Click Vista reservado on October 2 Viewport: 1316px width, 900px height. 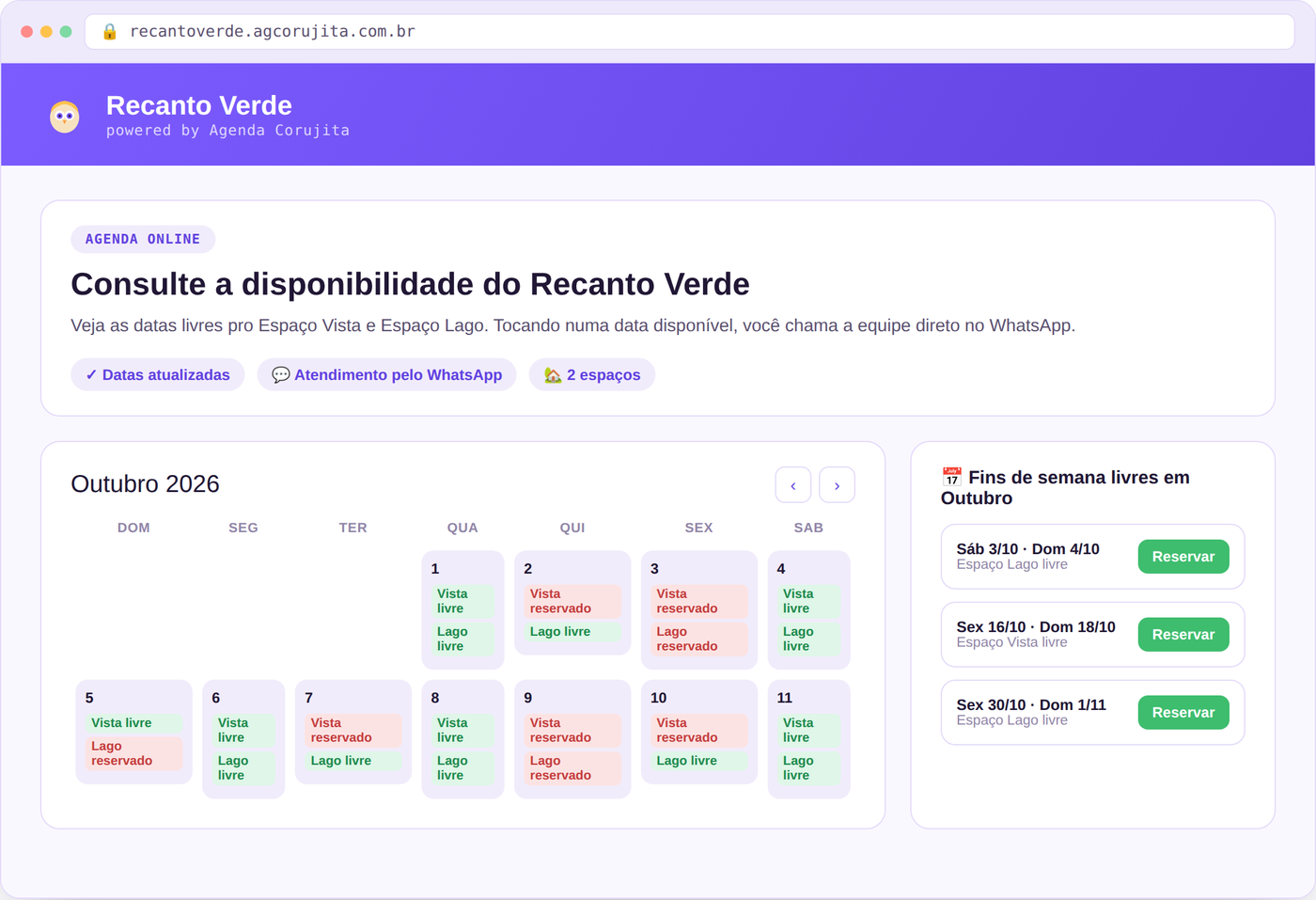tap(572, 601)
